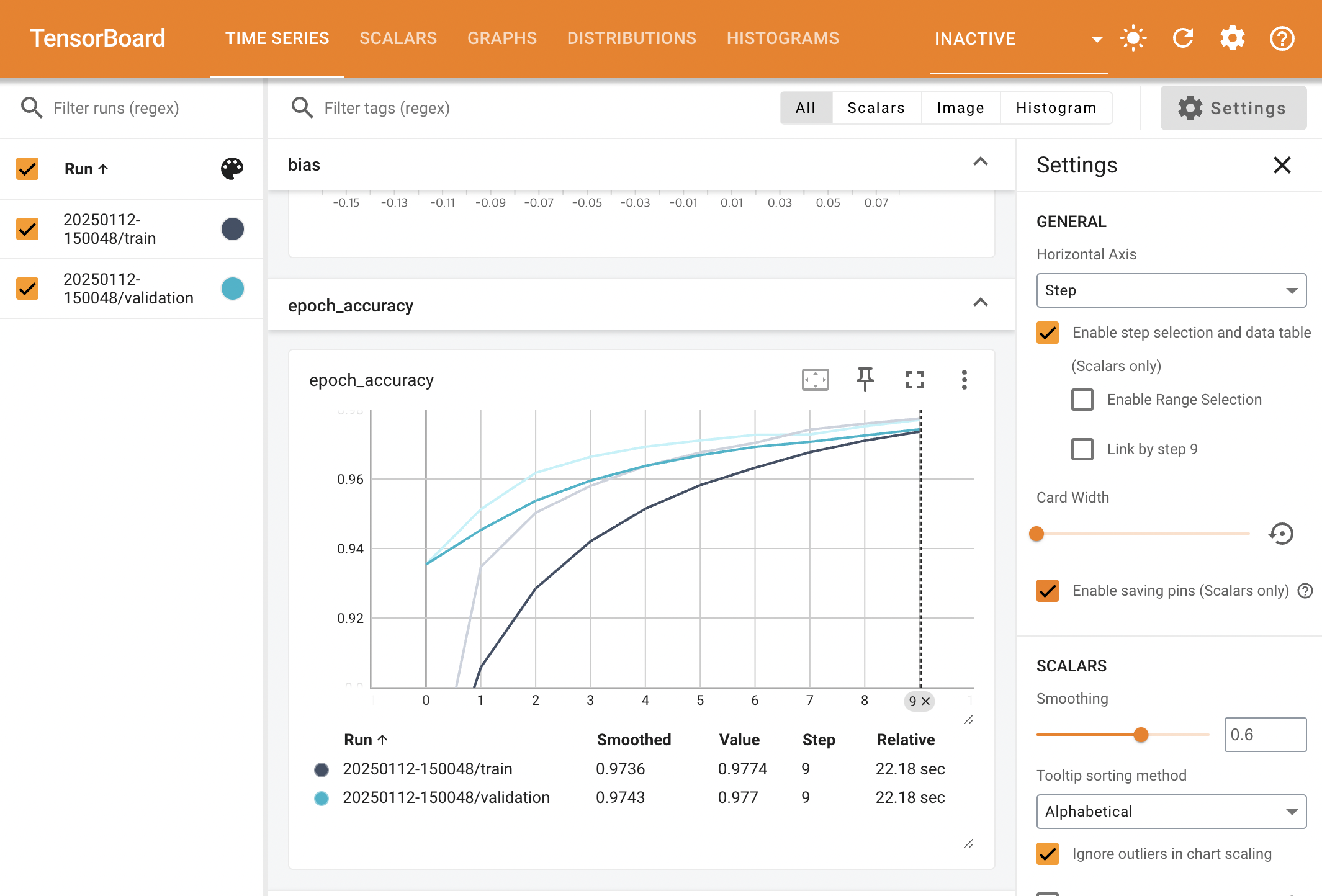Screen dimensions: 1322x896
Task: Enable Range Selection checkbox
Action: pos(1082,400)
